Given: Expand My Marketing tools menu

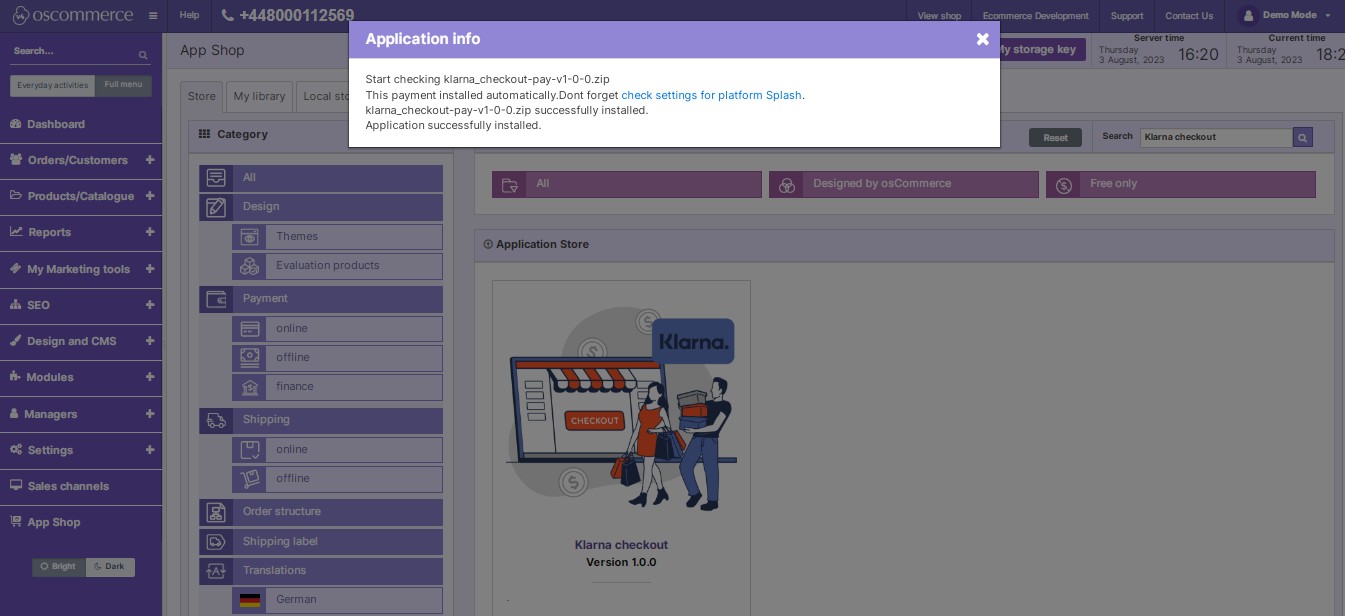Looking at the screenshot, I should coord(150,269).
